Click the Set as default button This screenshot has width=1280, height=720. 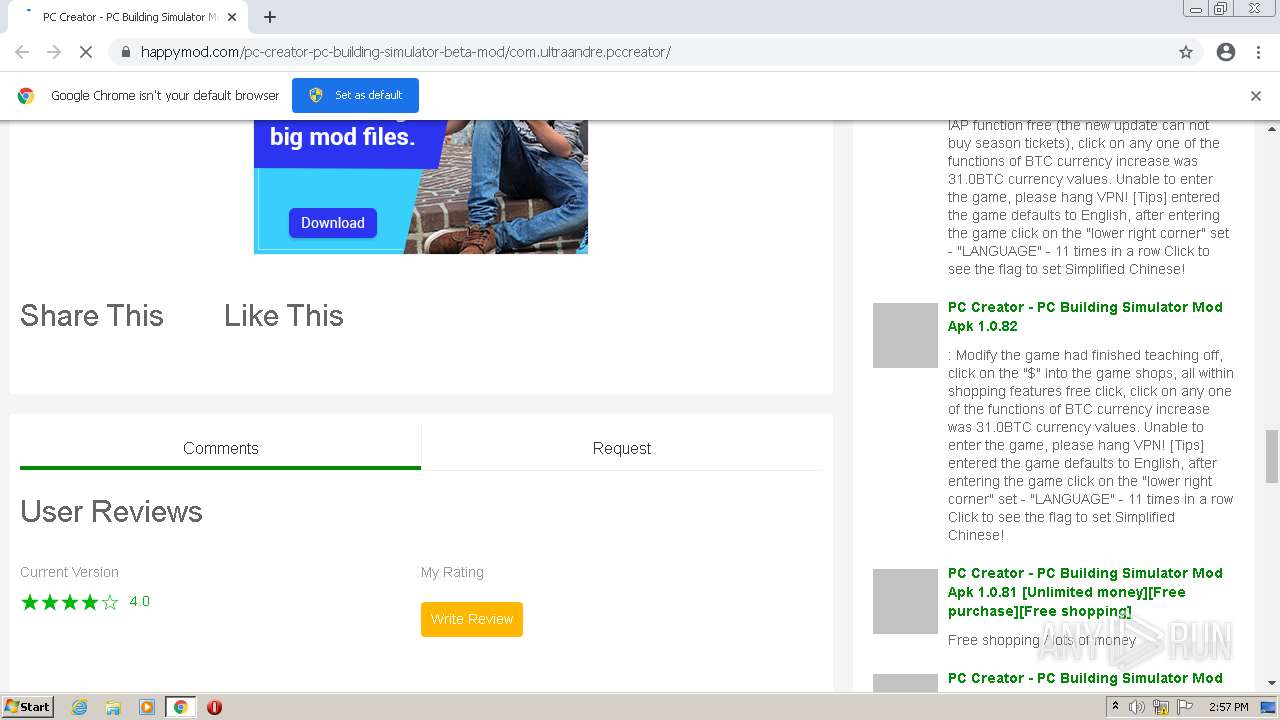pyautogui.click(x=355, y=95)
